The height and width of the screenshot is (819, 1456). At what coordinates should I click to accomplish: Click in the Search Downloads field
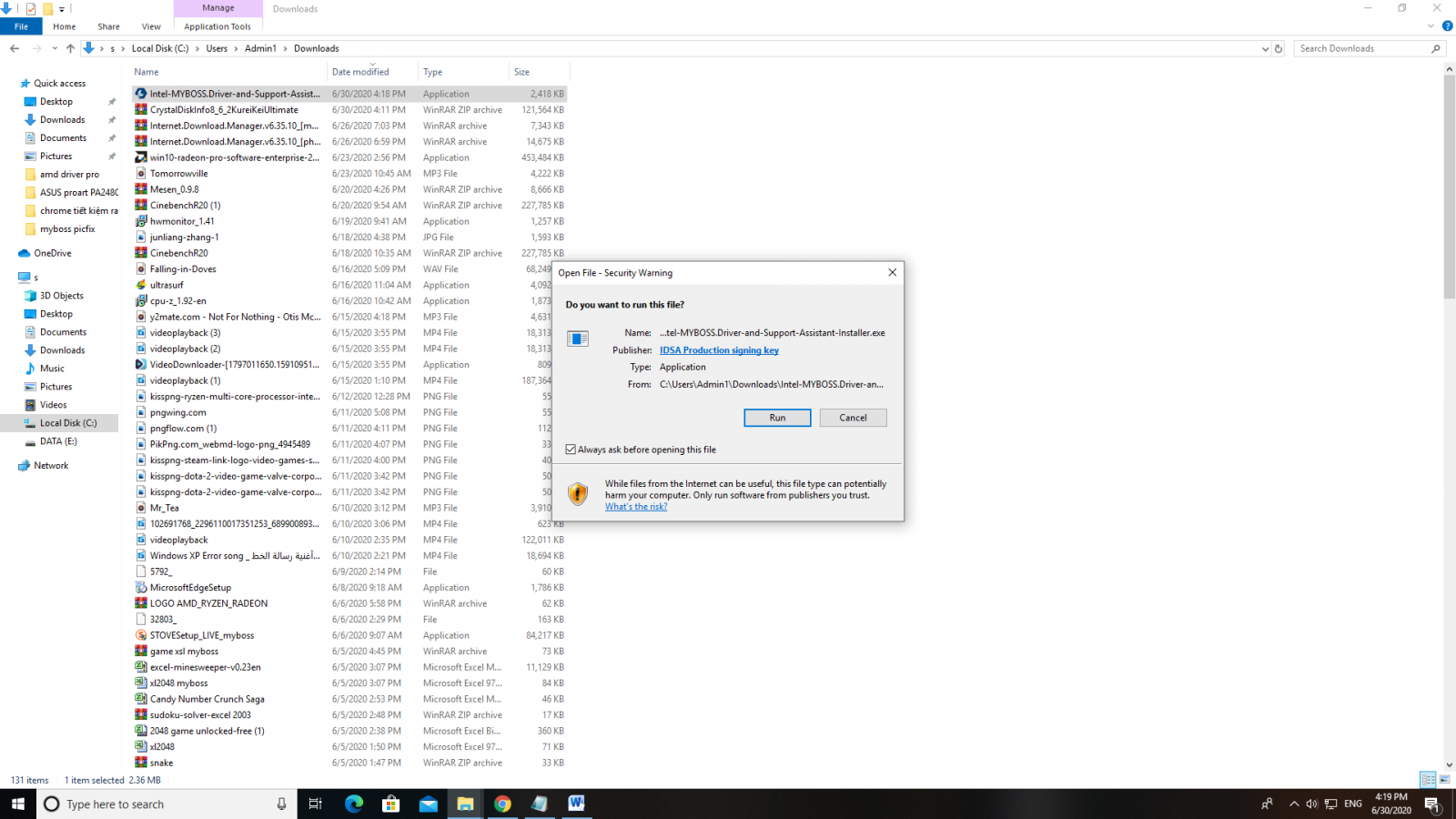(1361, 48)
